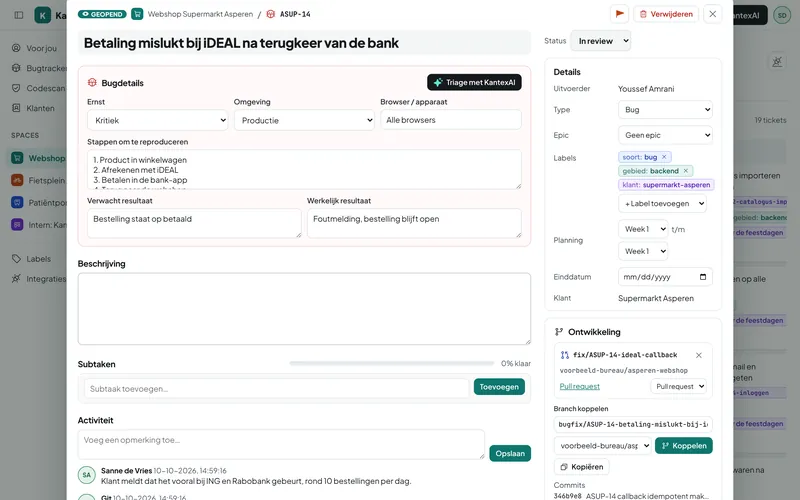800x500 pixels.
Task: Open the Ernst dropdown Kritiek
Action: [x=158, y=120]
